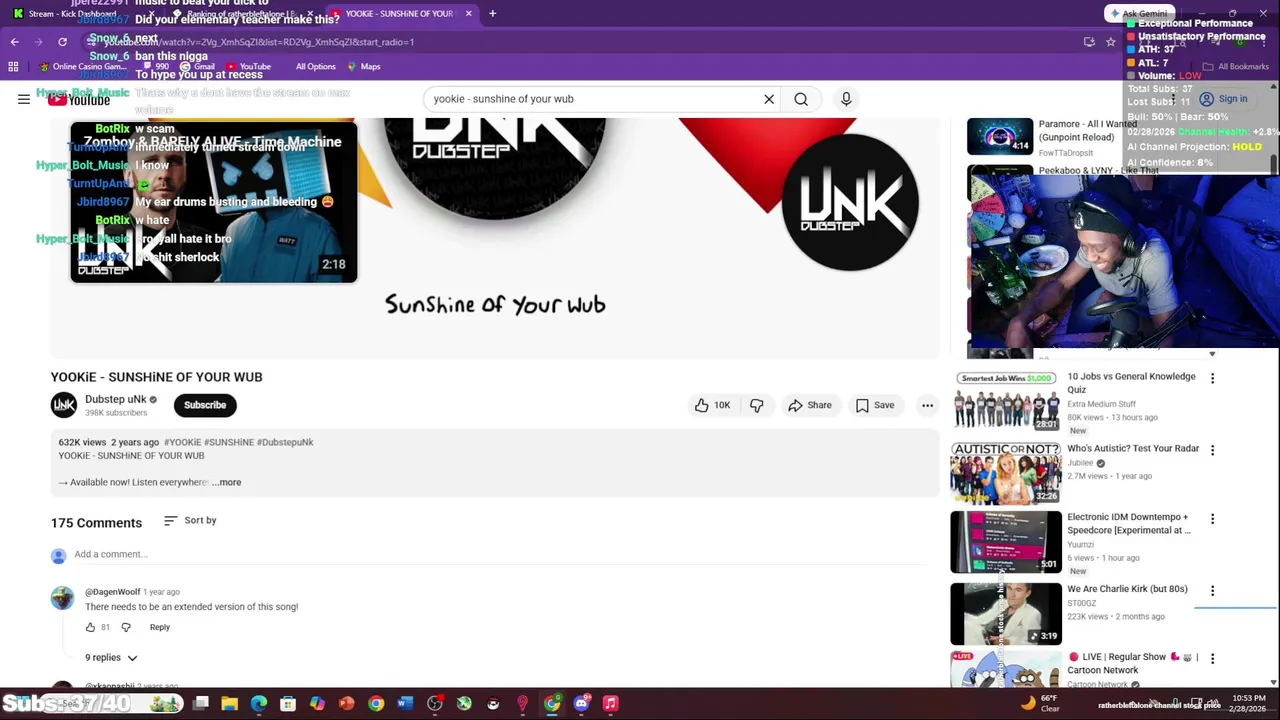The image size is (1280, 720).
Task: Open Microsoft Edge from taskbar
Action: (259, 704)
